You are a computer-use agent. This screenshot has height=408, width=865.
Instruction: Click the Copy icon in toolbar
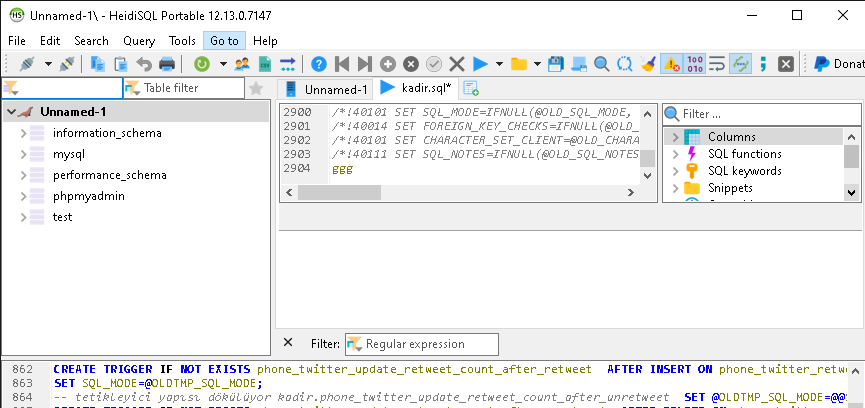pyautogui.click(x=98, y=64)
